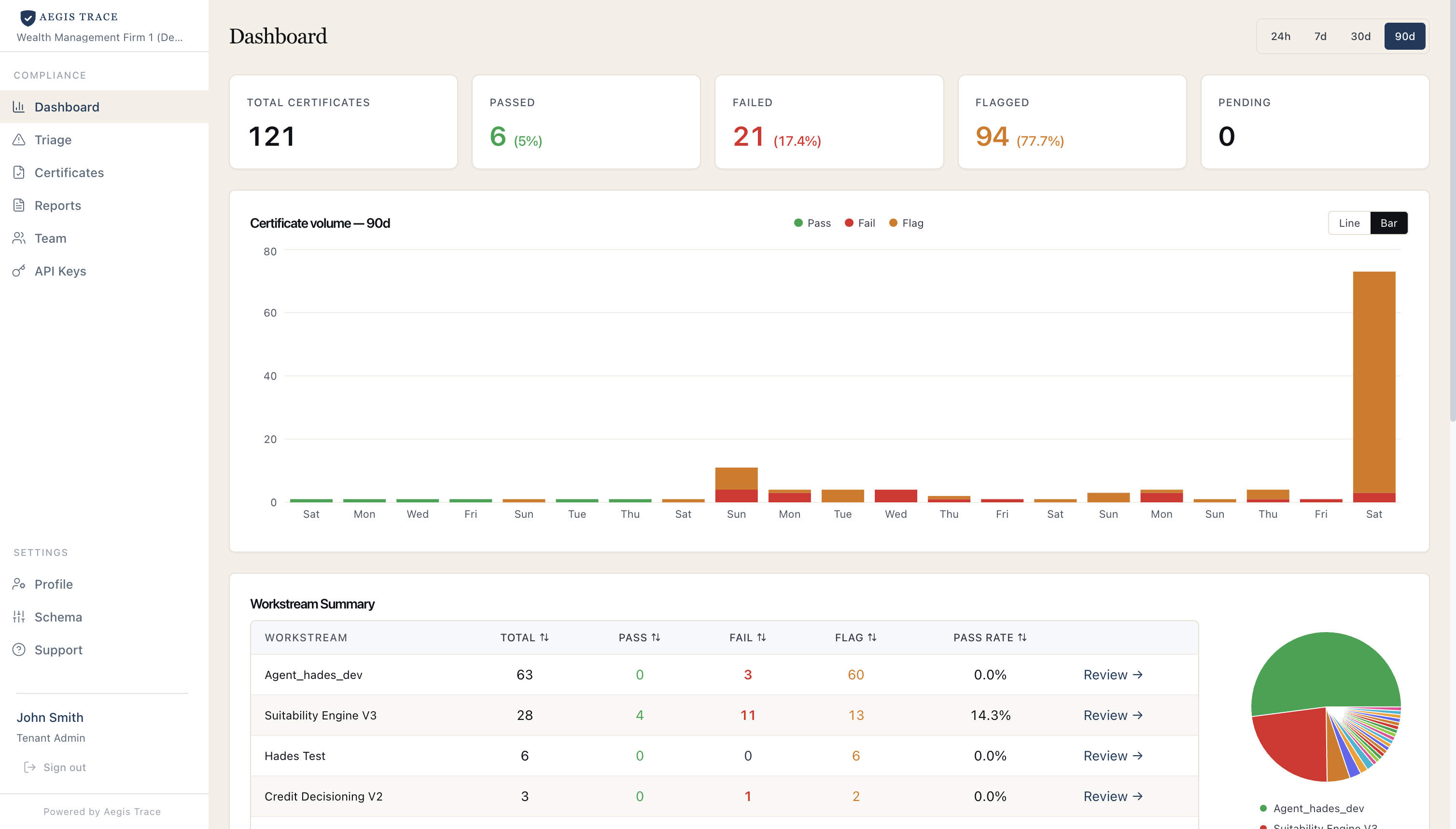Click the Dashboard bar chart icon

[x=19, y=107]
